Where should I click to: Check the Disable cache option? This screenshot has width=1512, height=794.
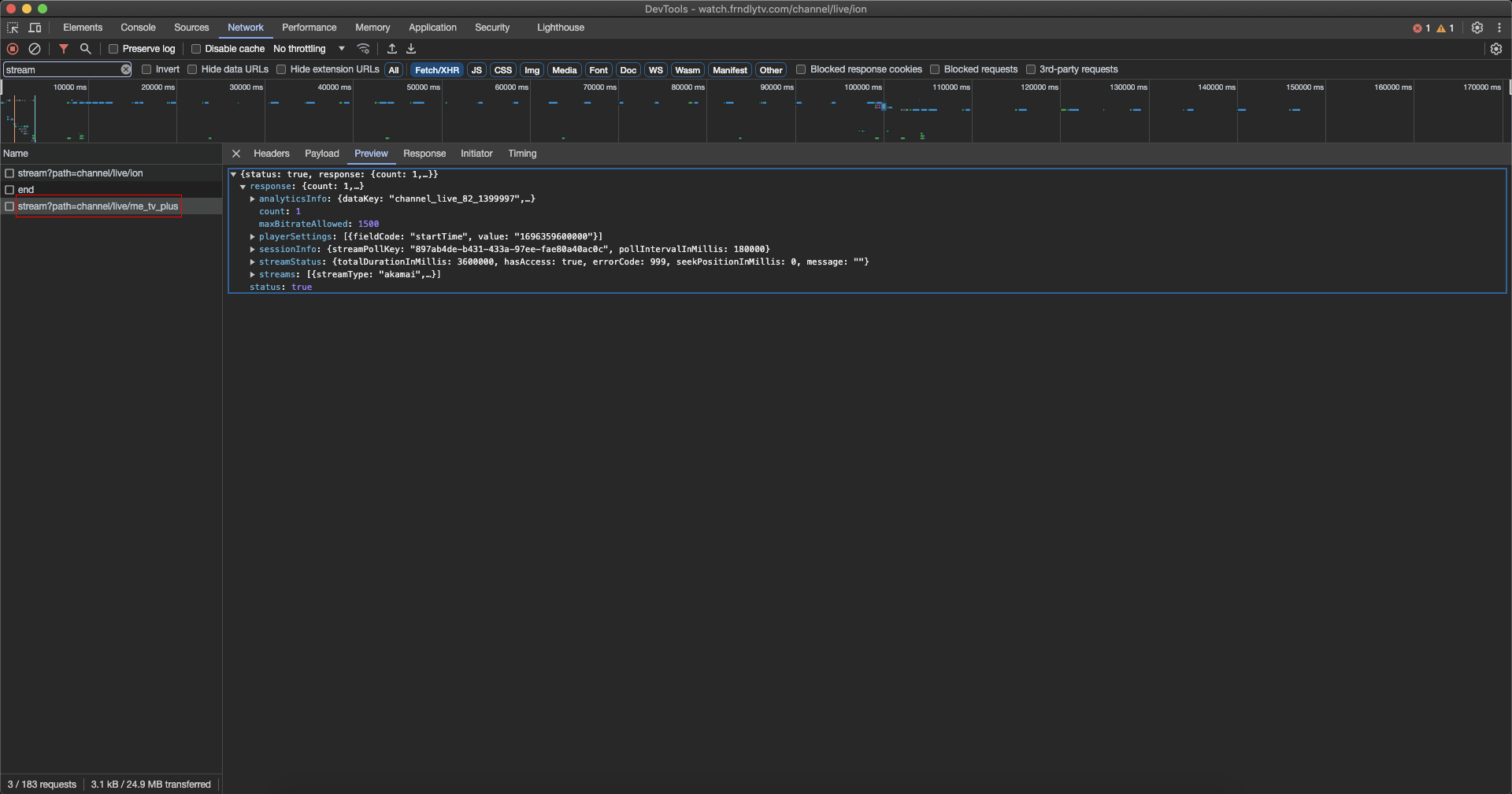point(196,49)
